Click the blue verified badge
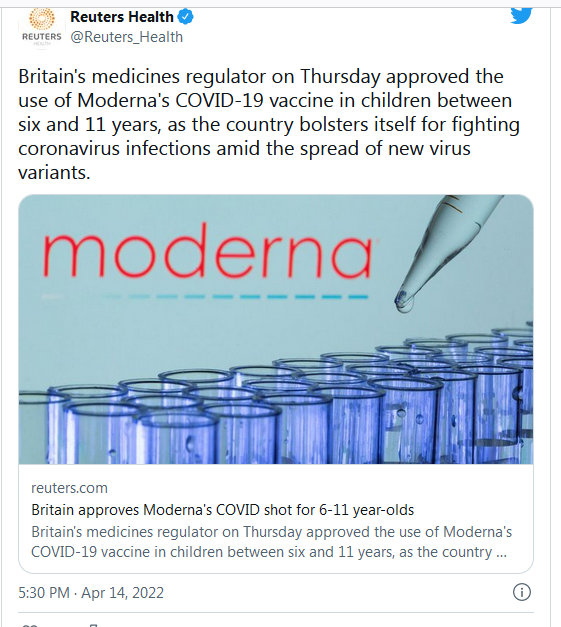The height and width of the screenshot is (627, 561). 186,17
